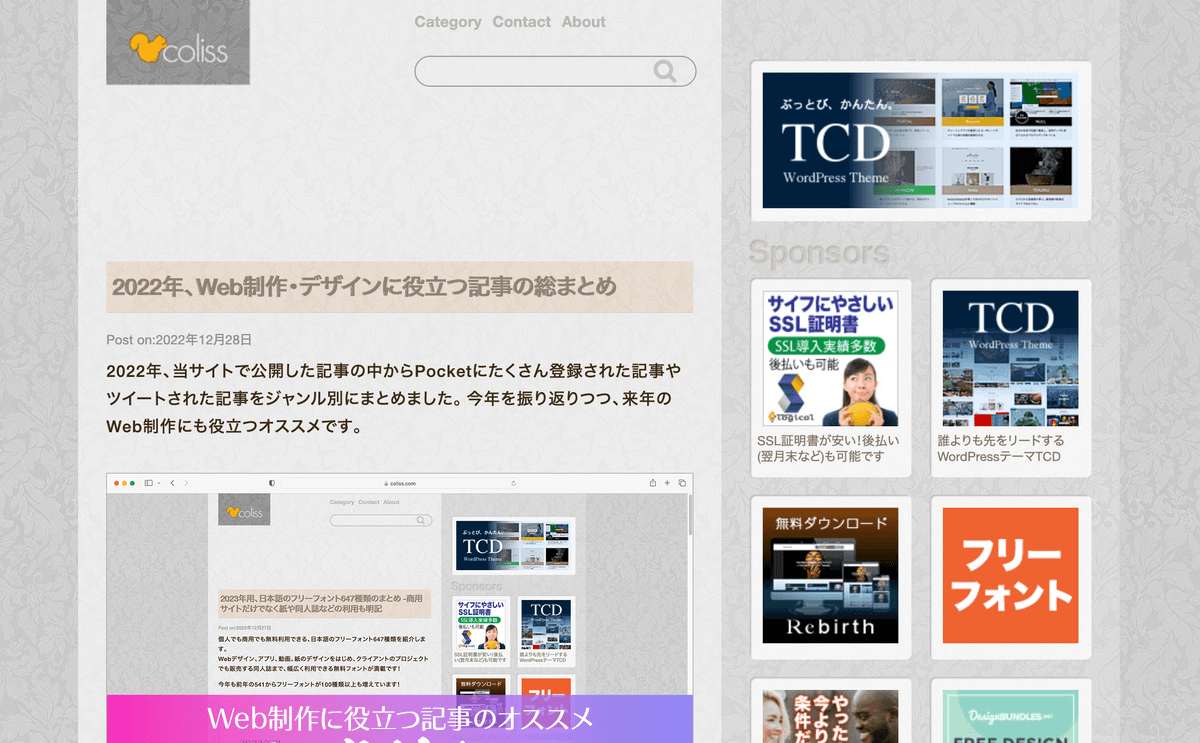Click the orange フリーフォント banner
The image size is (1200, 743).
coord(1010,575)
